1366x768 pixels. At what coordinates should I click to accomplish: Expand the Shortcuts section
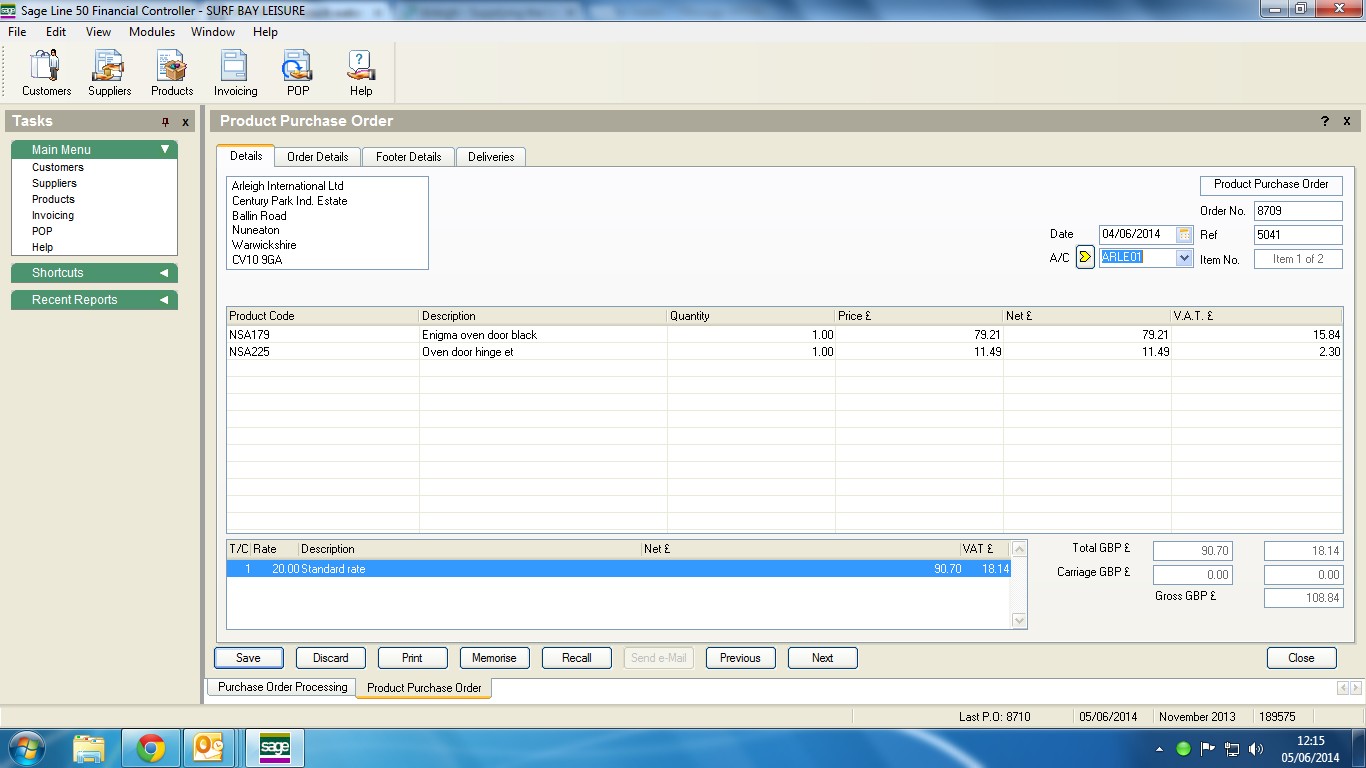pyautogui.click(x=164, y=273)
